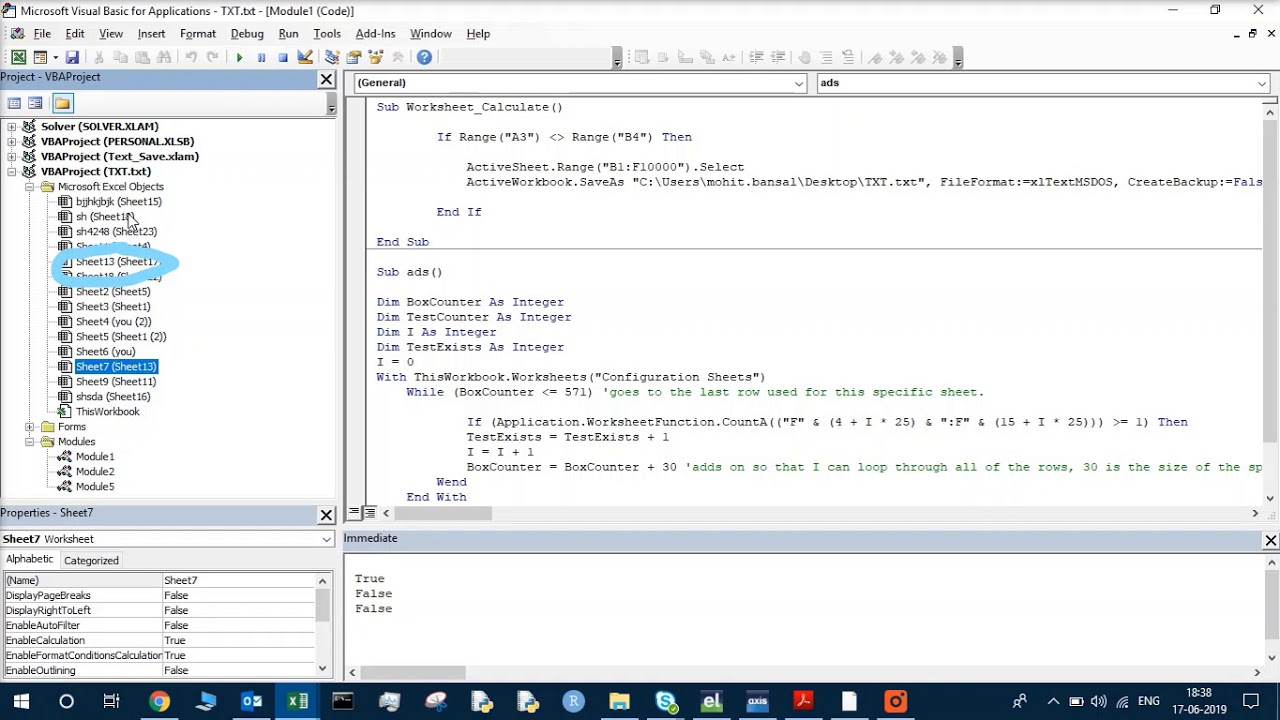
Task: Click the Immediate window horizontal scrollbar thumb
Action: tap(413, 672)
